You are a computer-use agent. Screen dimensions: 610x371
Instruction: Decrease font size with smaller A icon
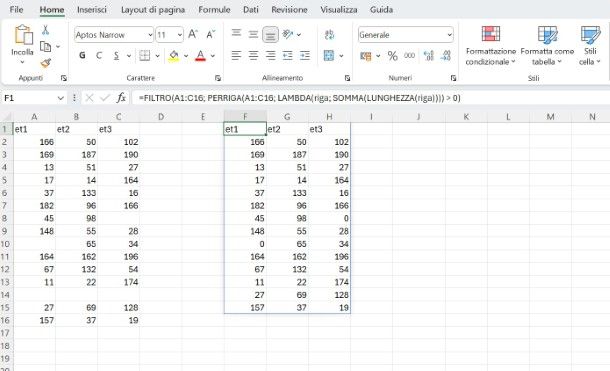pyautogui.click(x=210, y=35)
